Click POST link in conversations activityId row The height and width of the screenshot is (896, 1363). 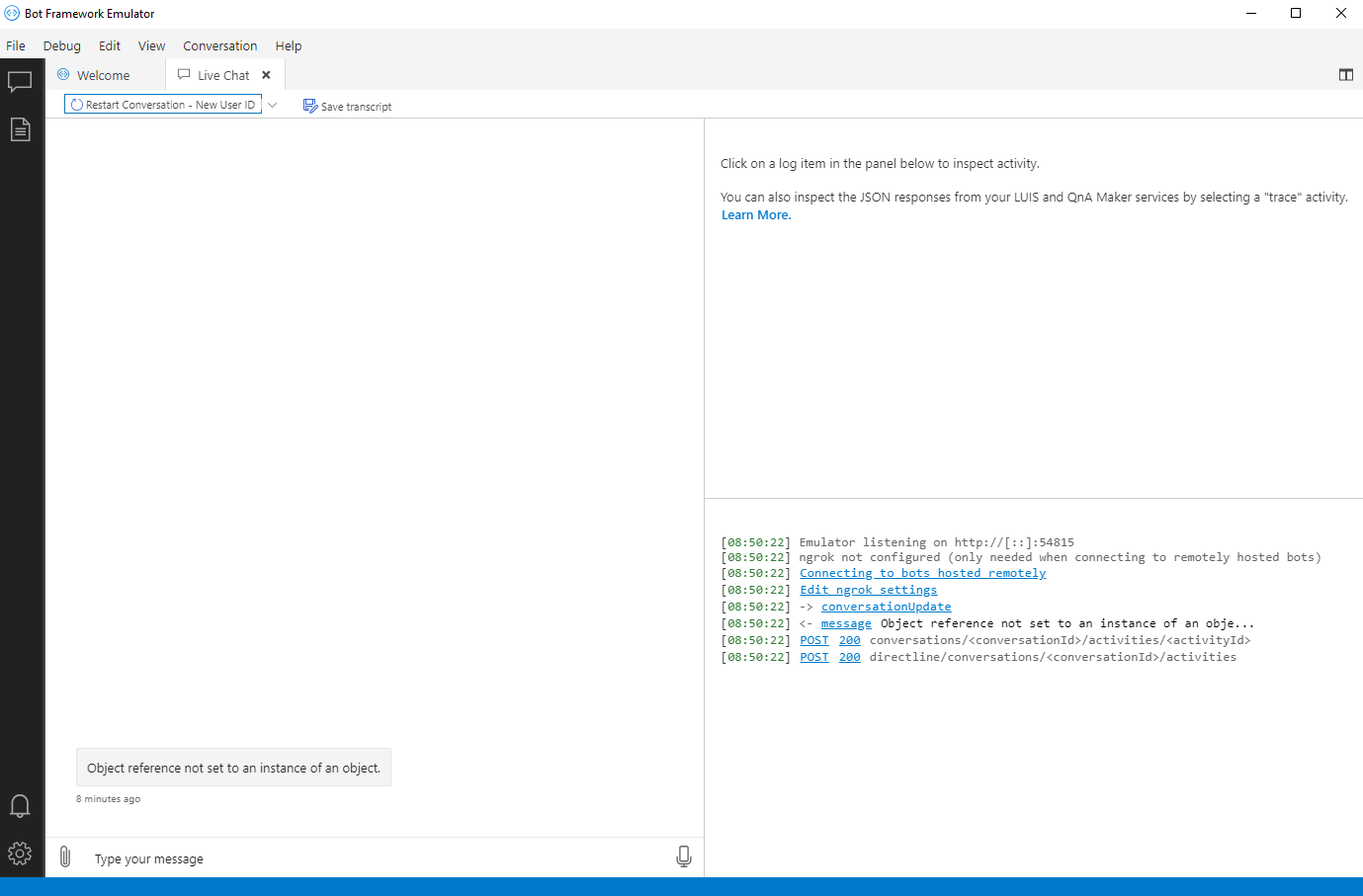tap(814, 640)
